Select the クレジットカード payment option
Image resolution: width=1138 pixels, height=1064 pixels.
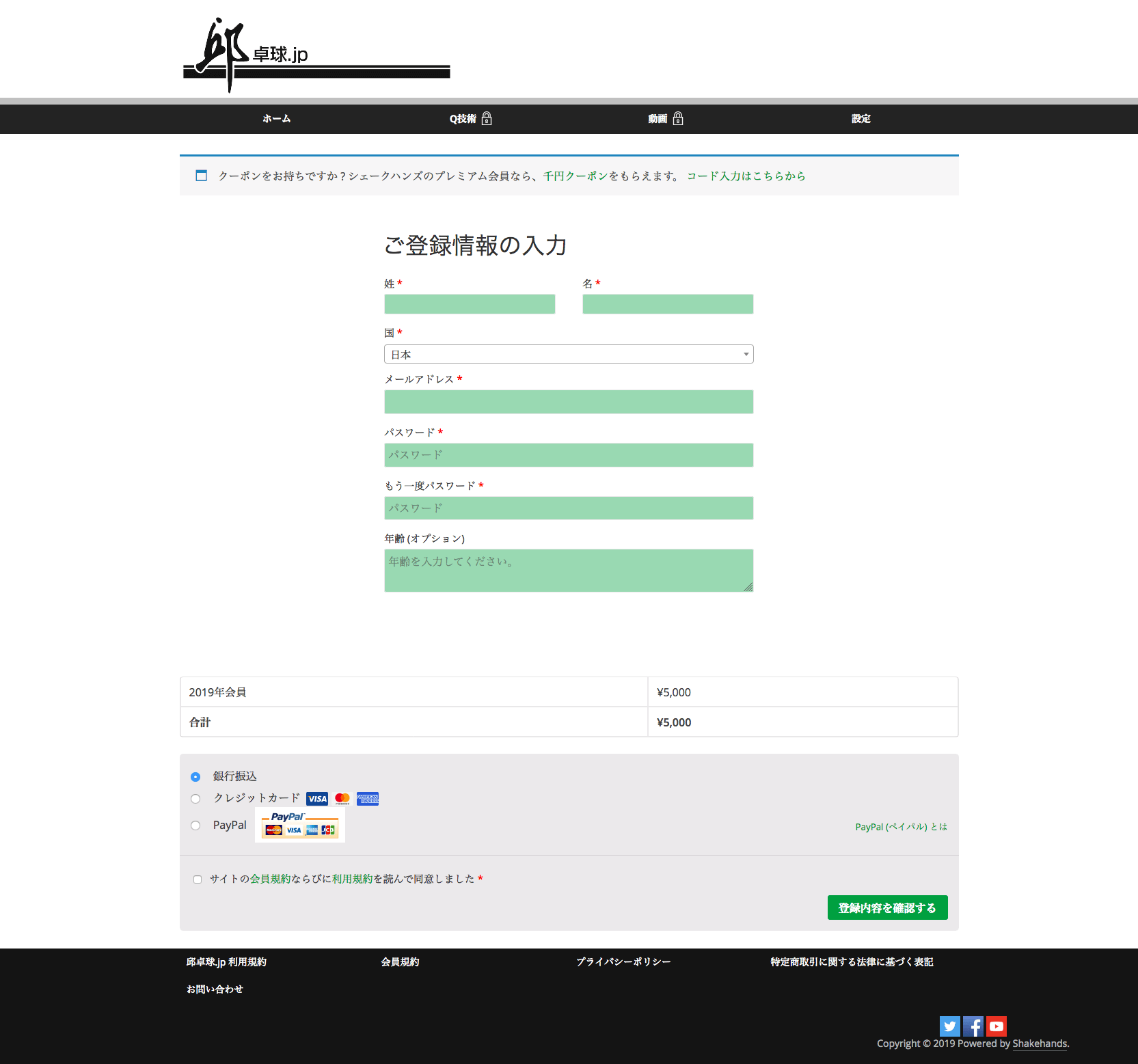195,798
